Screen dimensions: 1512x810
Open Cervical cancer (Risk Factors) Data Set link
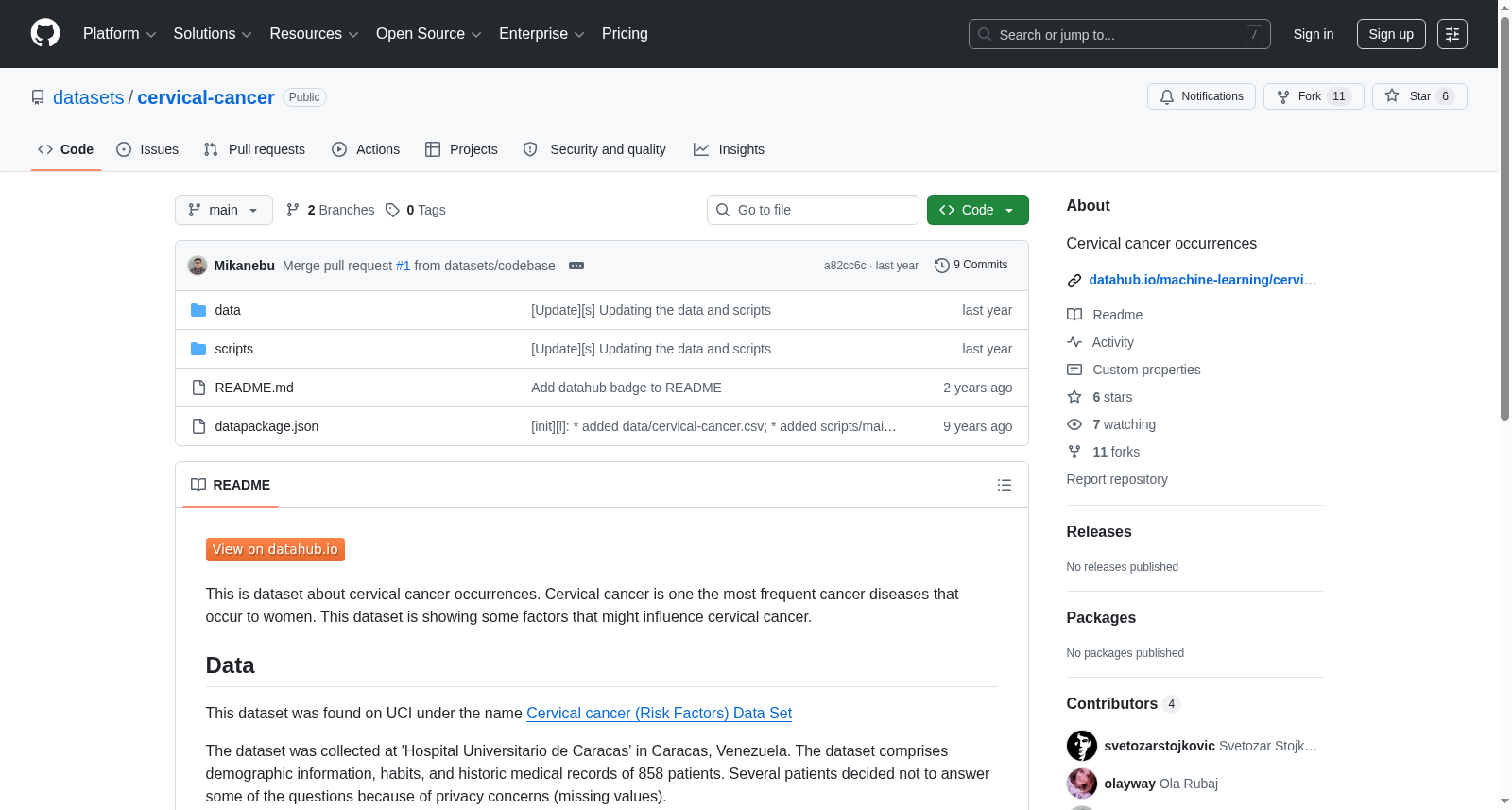click(x=659, y=714)
